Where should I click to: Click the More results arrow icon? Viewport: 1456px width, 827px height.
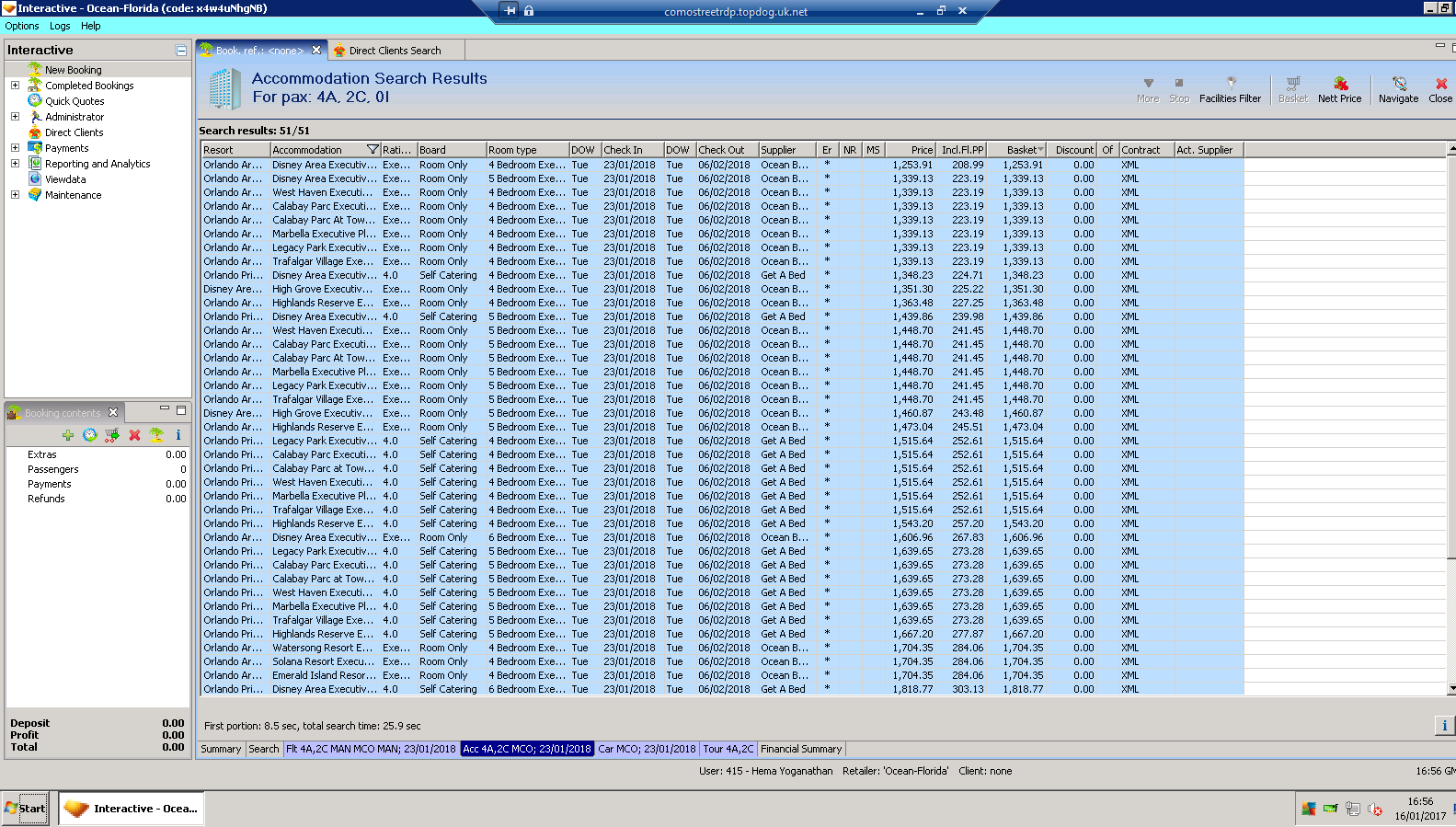point(1148,83)
